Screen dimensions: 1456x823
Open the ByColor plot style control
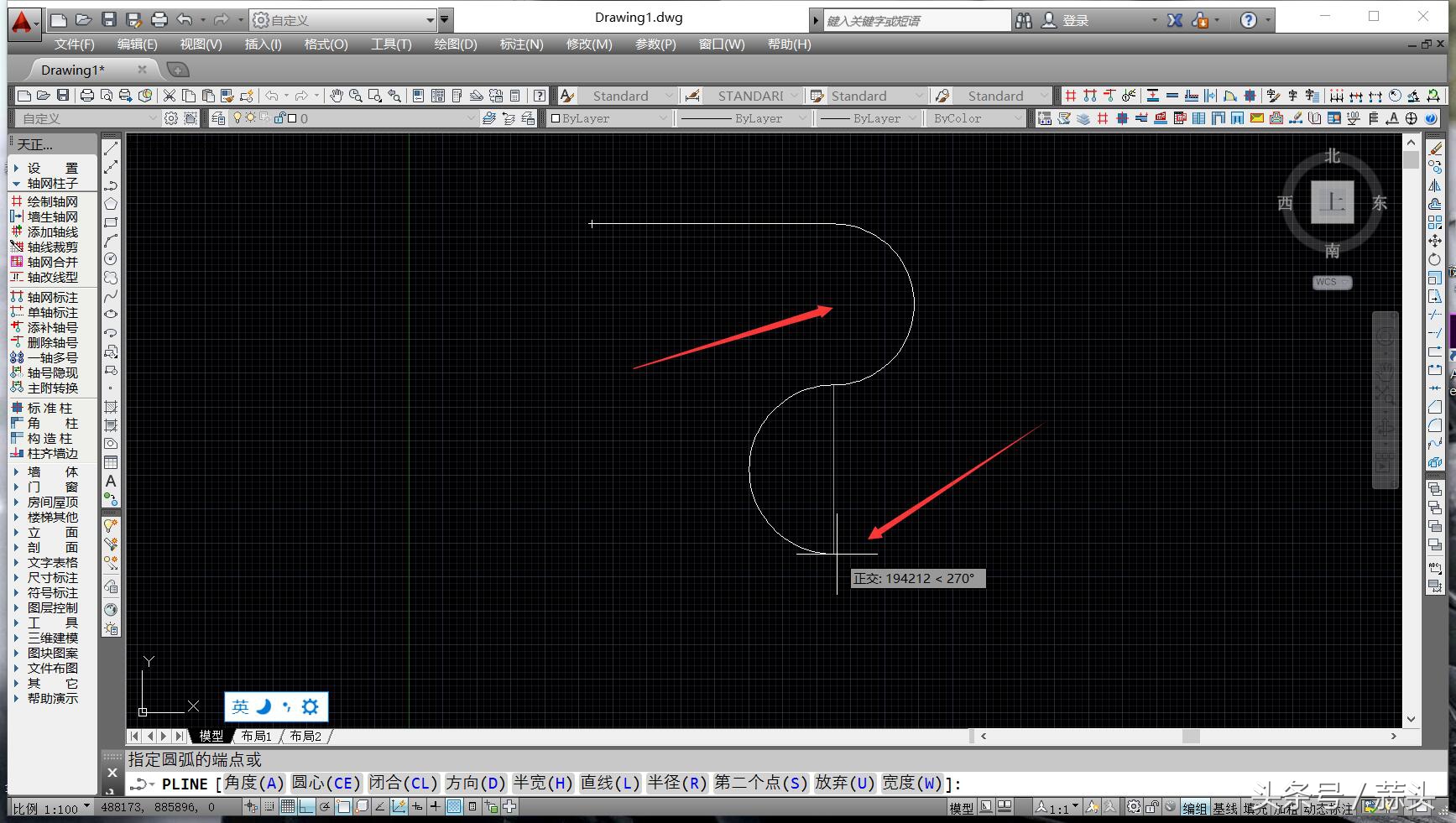click(978, 118)
